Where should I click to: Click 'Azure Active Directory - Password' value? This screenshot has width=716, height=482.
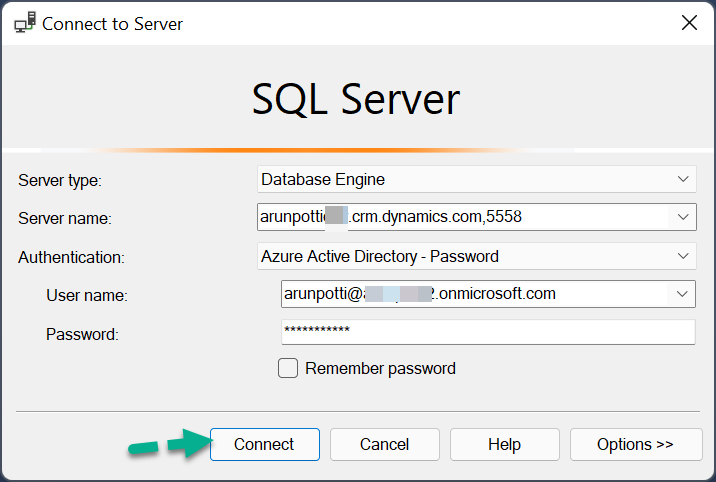click(x=379, y=256)
